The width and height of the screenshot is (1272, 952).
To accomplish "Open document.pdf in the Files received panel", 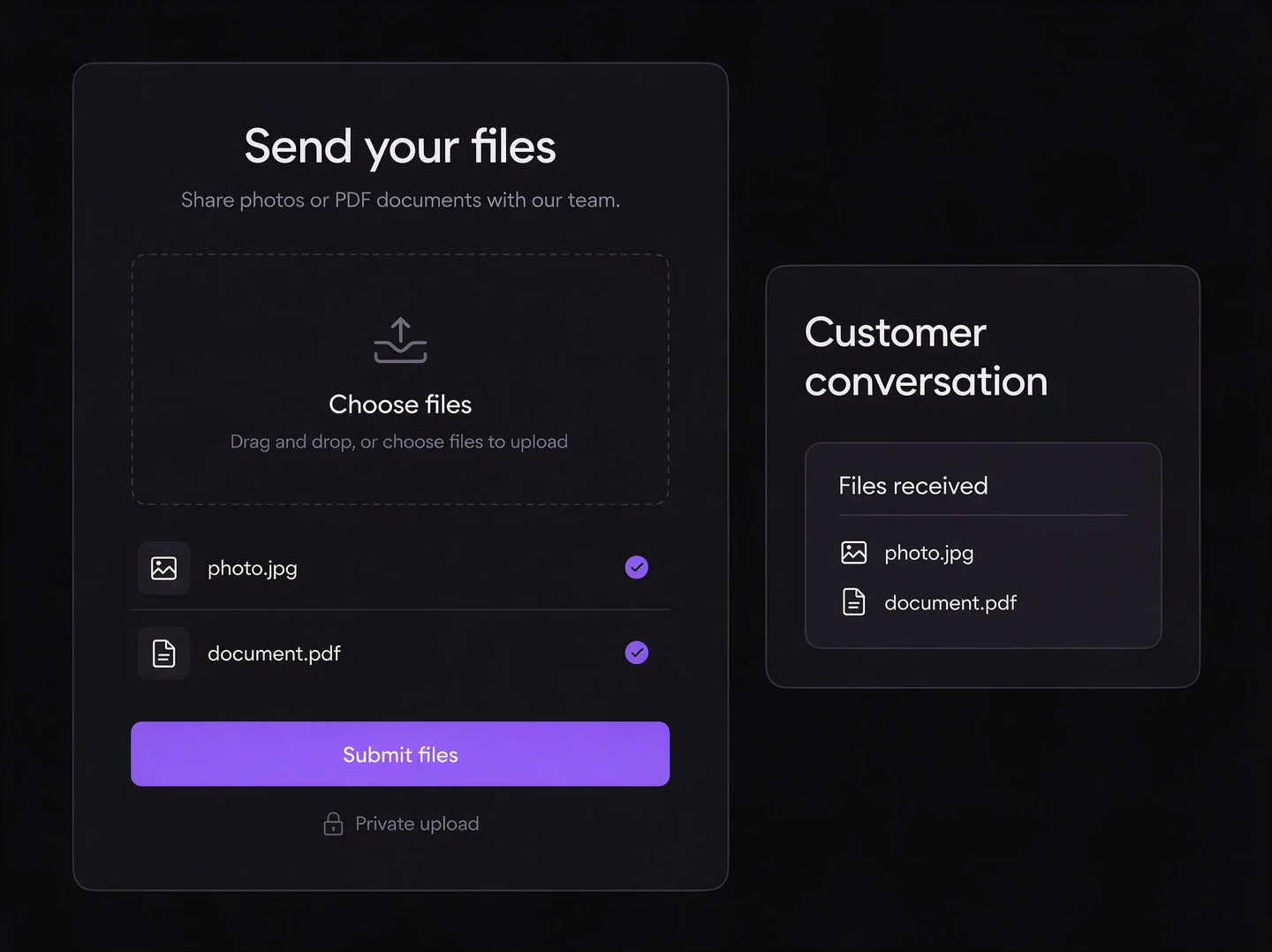I will click(950, 603).
